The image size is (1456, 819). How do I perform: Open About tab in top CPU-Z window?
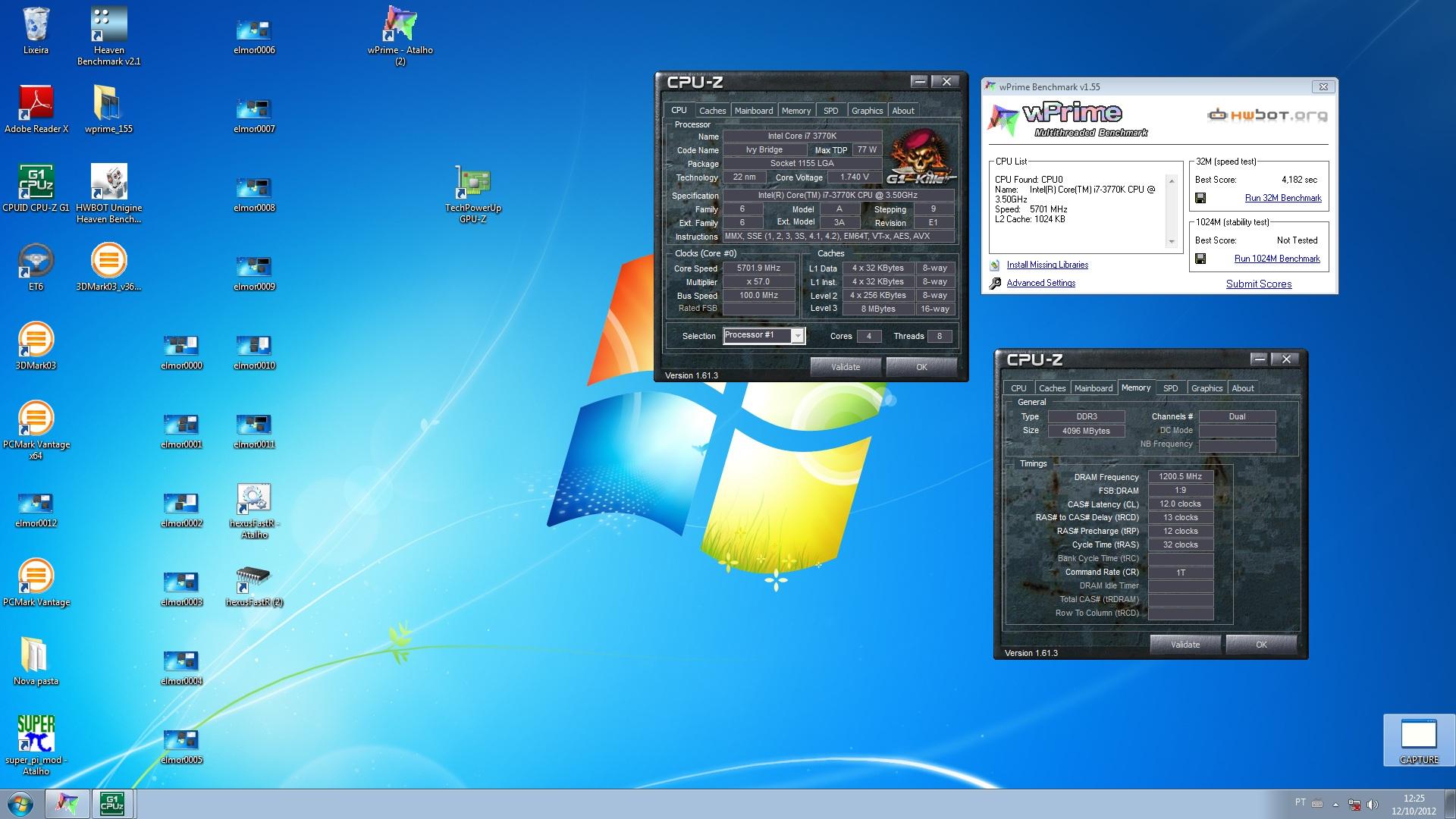pos(902,111)
